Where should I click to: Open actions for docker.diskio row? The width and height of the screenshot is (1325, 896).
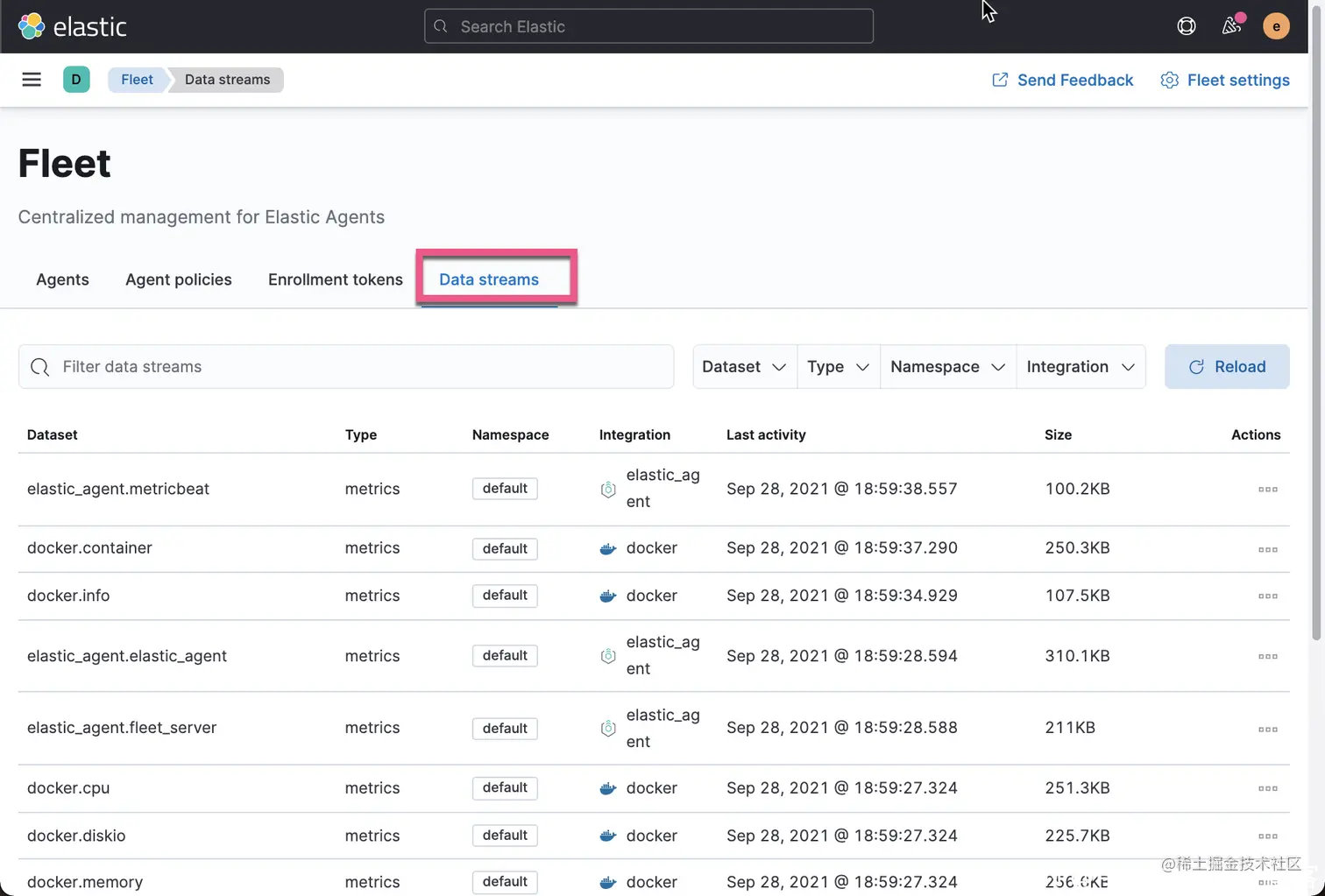click(x=1267, y=836)
